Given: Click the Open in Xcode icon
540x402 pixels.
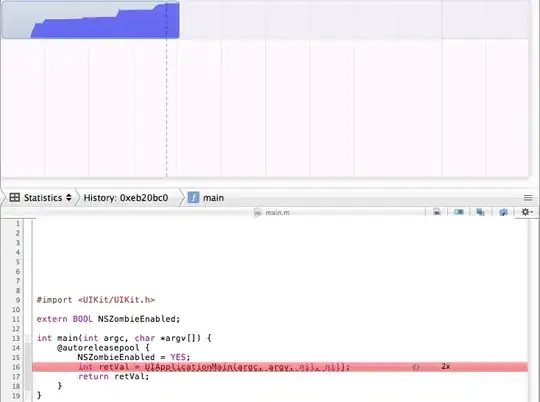Looking at the screenshot, I should click(x=503, y=212).
